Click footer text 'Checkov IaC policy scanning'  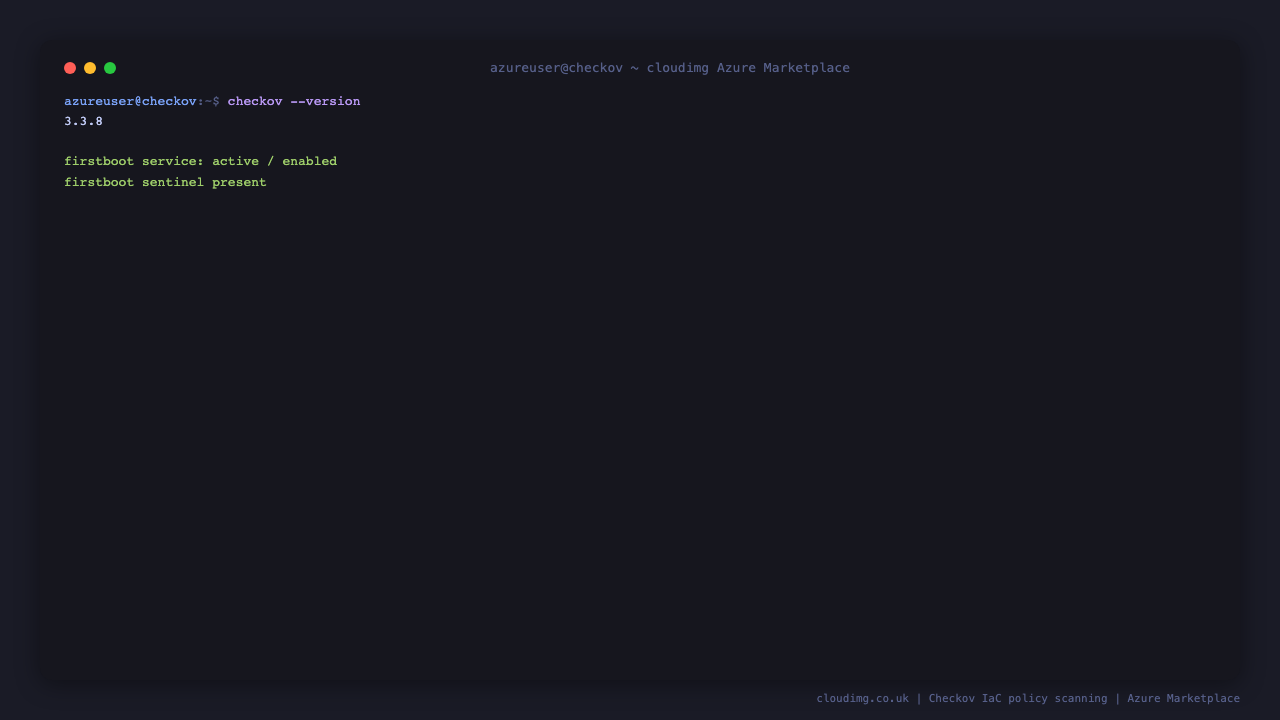[1018, 698]
